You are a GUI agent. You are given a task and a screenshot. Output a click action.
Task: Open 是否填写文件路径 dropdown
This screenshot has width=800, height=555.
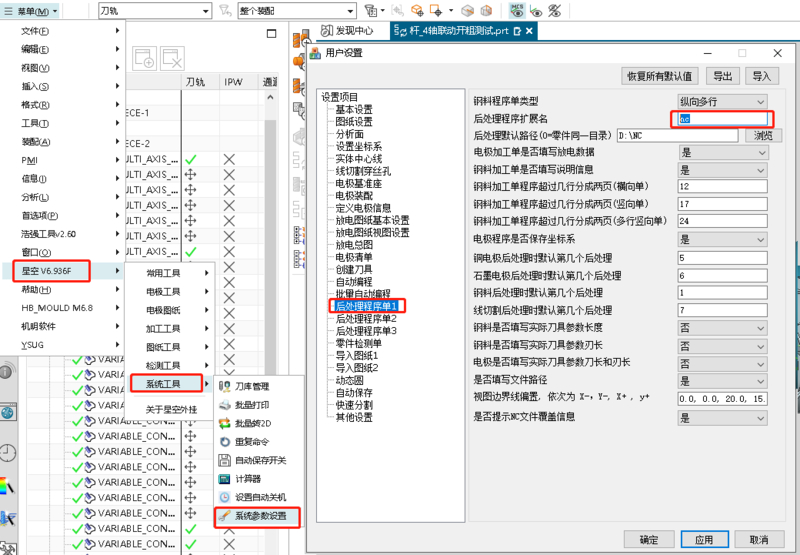click(x=722, y=381)
